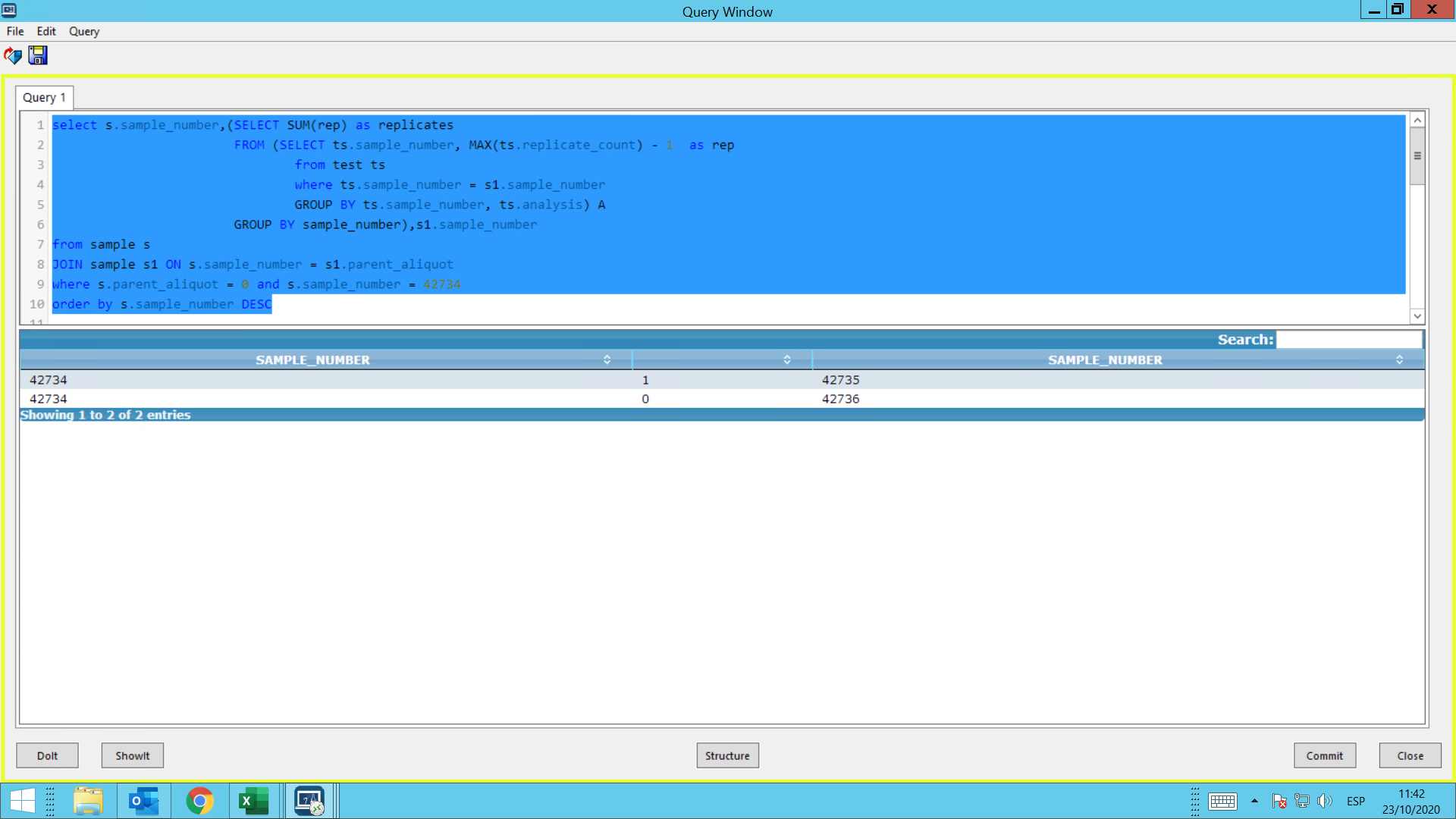Click the on-screen keyboard tray icon

pos(1222,801)
